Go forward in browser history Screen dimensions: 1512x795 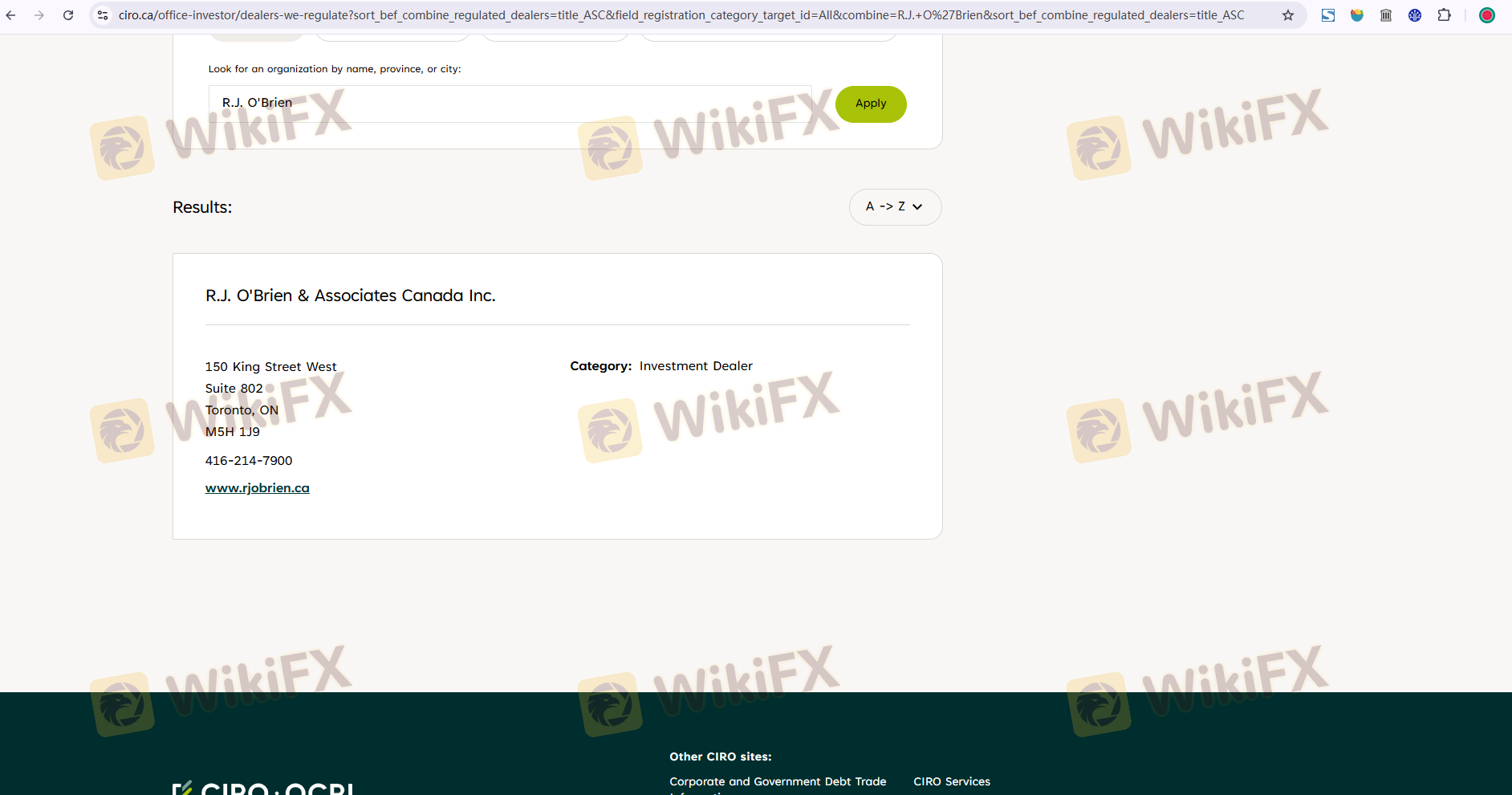point(39,15)
